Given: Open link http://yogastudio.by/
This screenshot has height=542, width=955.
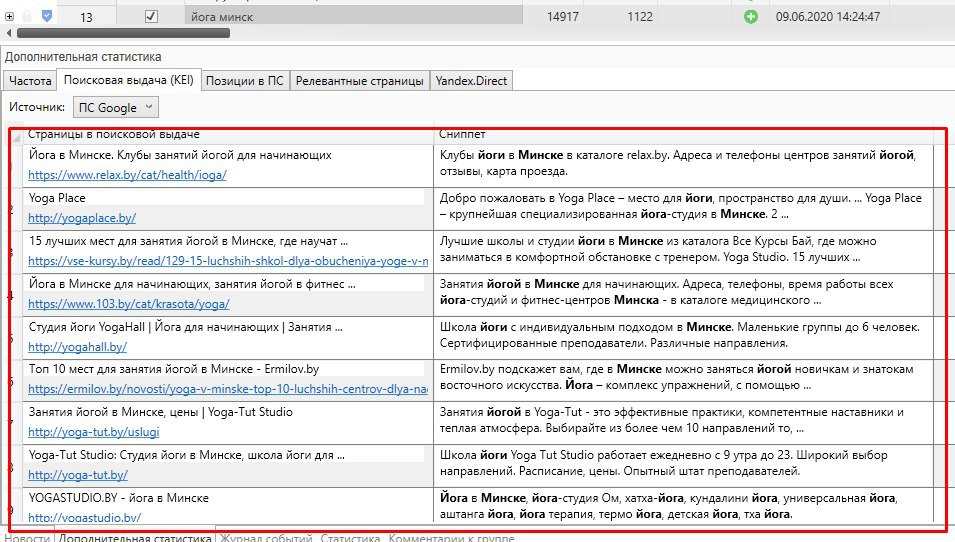Looking at the screenshot, I should (x=85, y=517).
